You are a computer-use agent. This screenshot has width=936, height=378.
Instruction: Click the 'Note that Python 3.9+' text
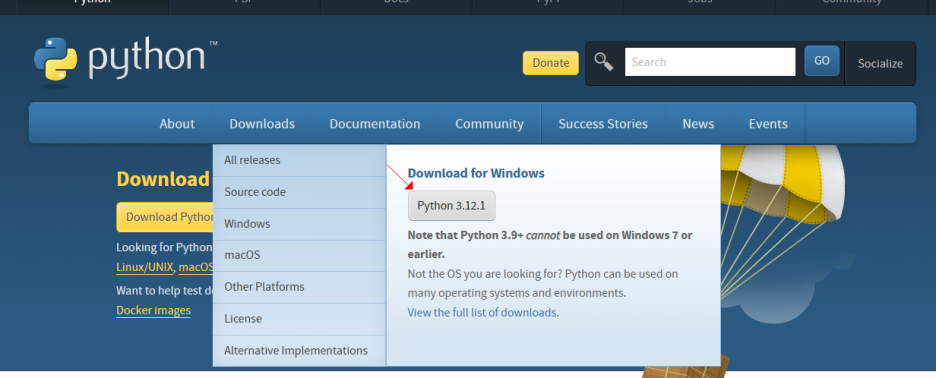[550, 244]
